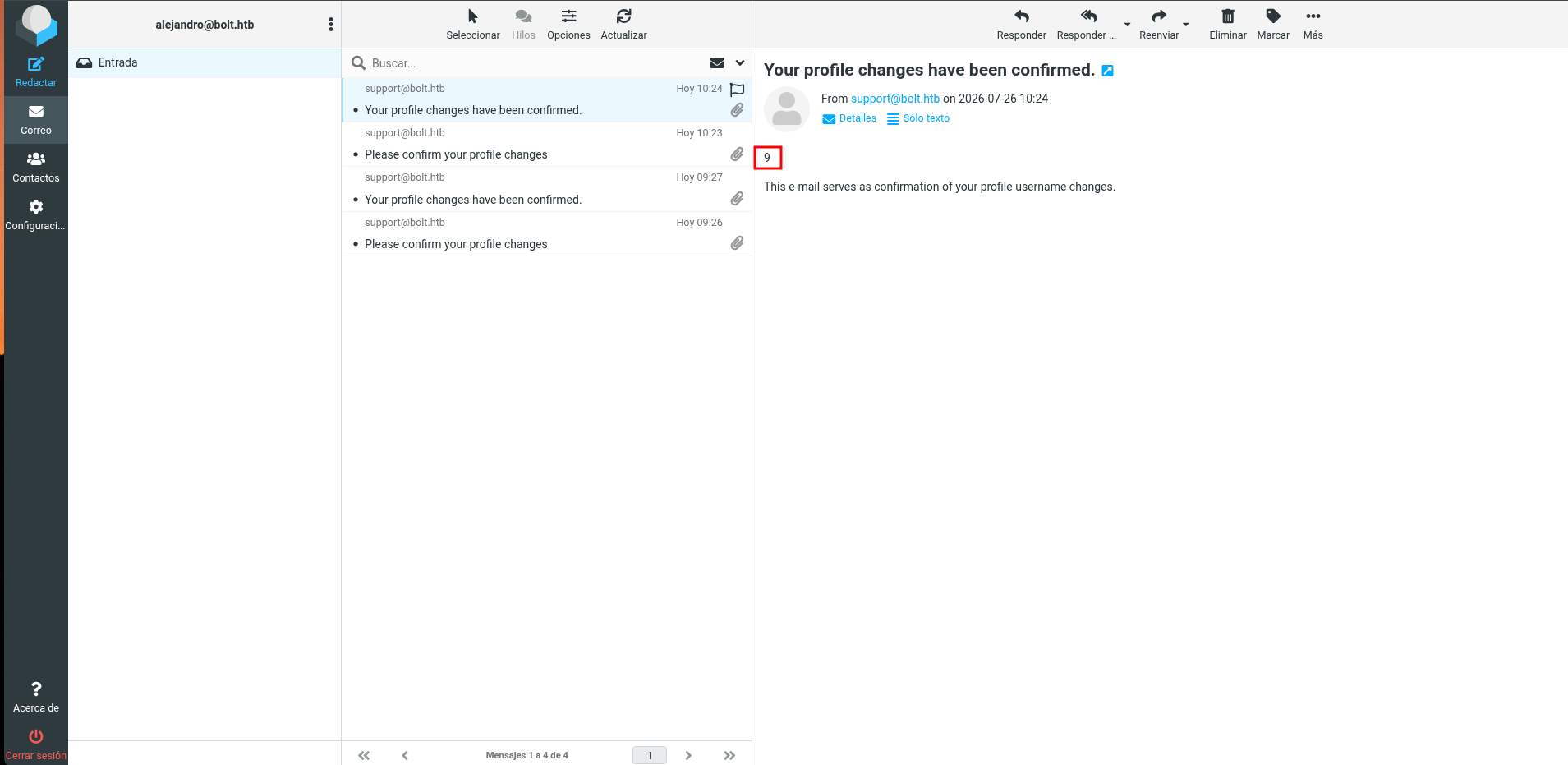The image size is (1568, 765).
Task: Select the Entrada inbox folder
Action: click(205, 62)
